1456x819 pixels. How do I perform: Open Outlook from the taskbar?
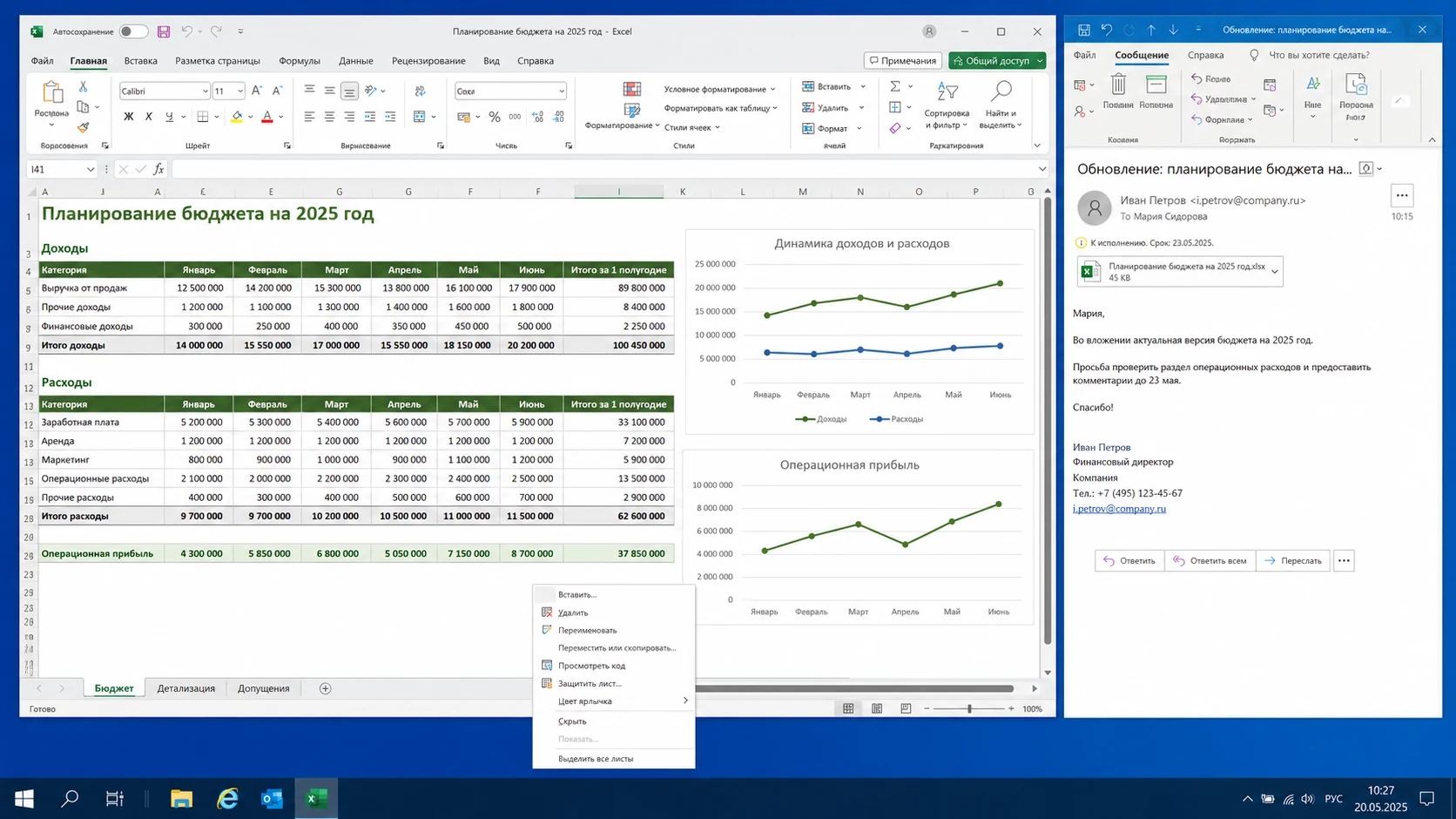272,798
